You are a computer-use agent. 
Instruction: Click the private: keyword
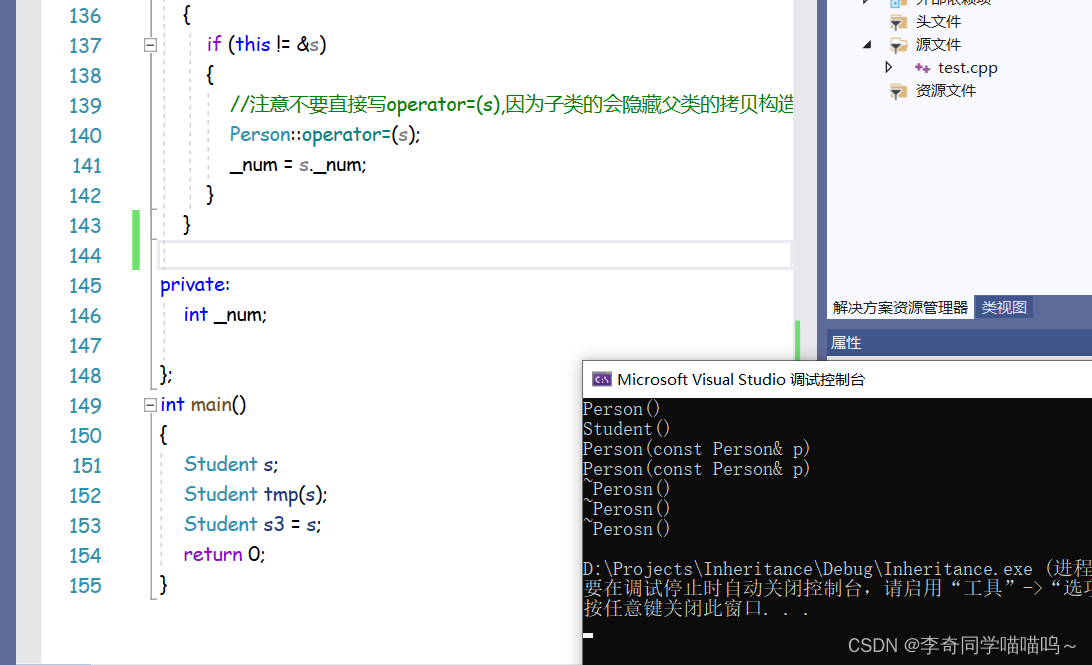click(194, 285)
